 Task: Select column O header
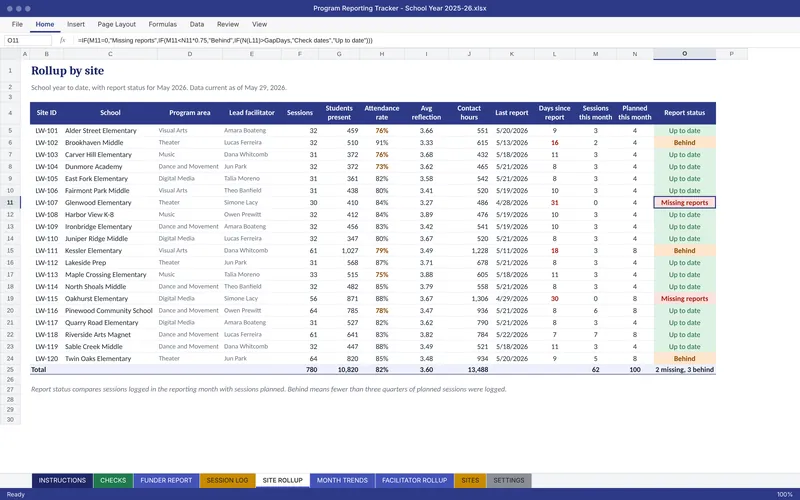pyautogui.click(x=684, y=54)
